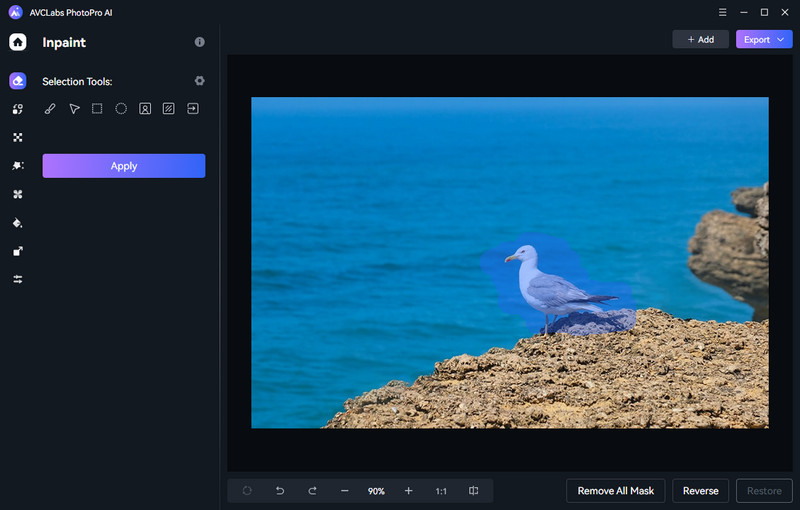The width and height of the screenshot is (800, 510).
Task: Open the pinwheel-shaped sidebar tool
Action: click(x=18, y=194)
